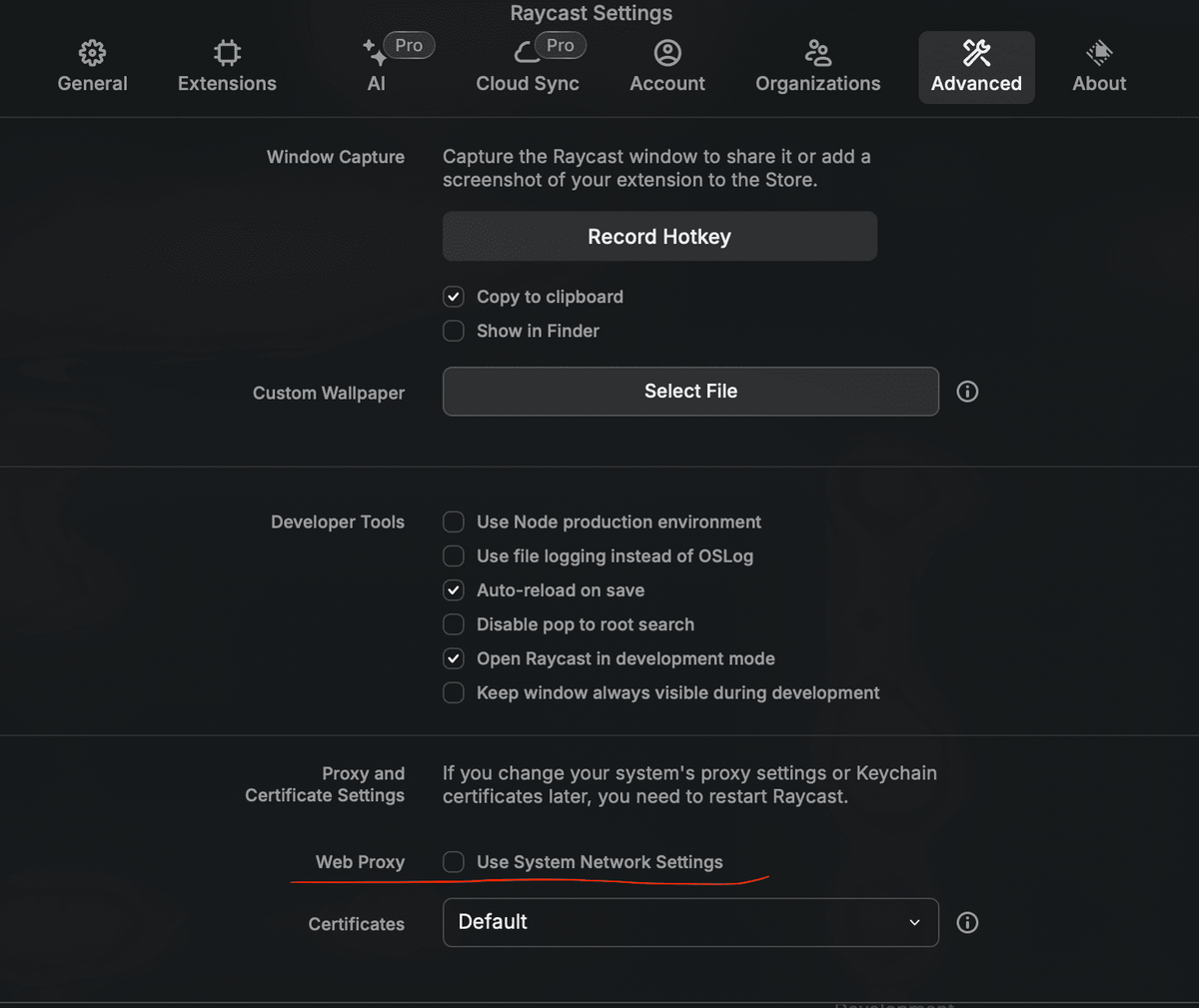Disable Auto-reload on save
This screenshot has height=1008, width=1199.
point(453,590)
